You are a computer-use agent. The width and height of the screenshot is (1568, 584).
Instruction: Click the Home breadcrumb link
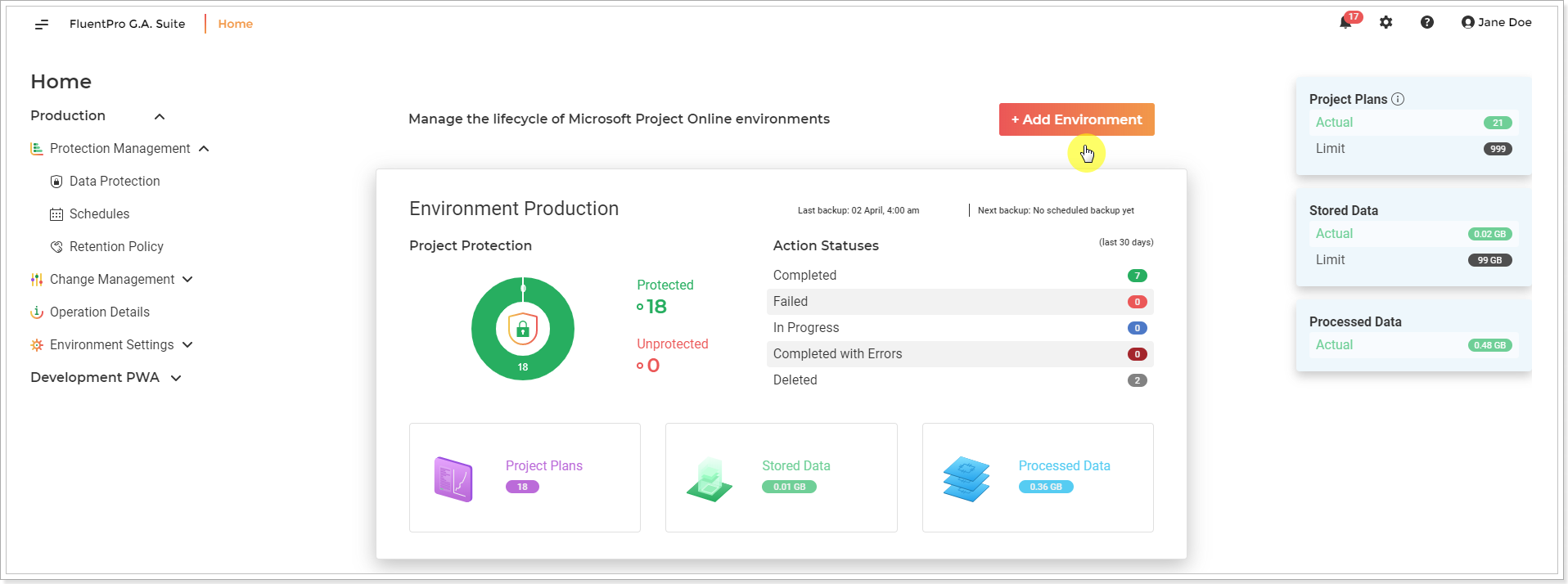(x=236, y=24)
